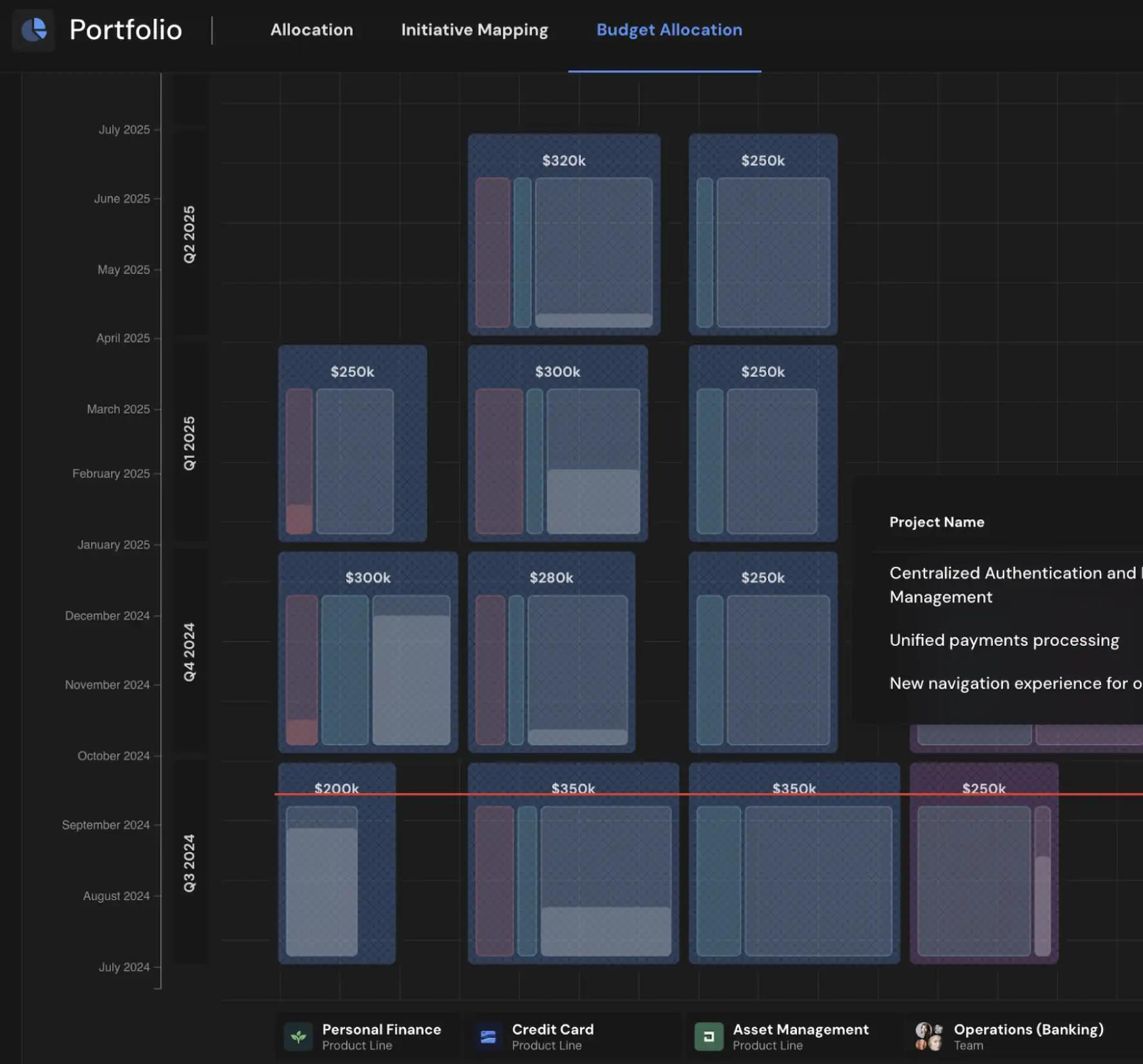Click the Portfolio pie chart logo icon
The height and width of the screenshot is (1064, 1143).
tap(34, 30)
